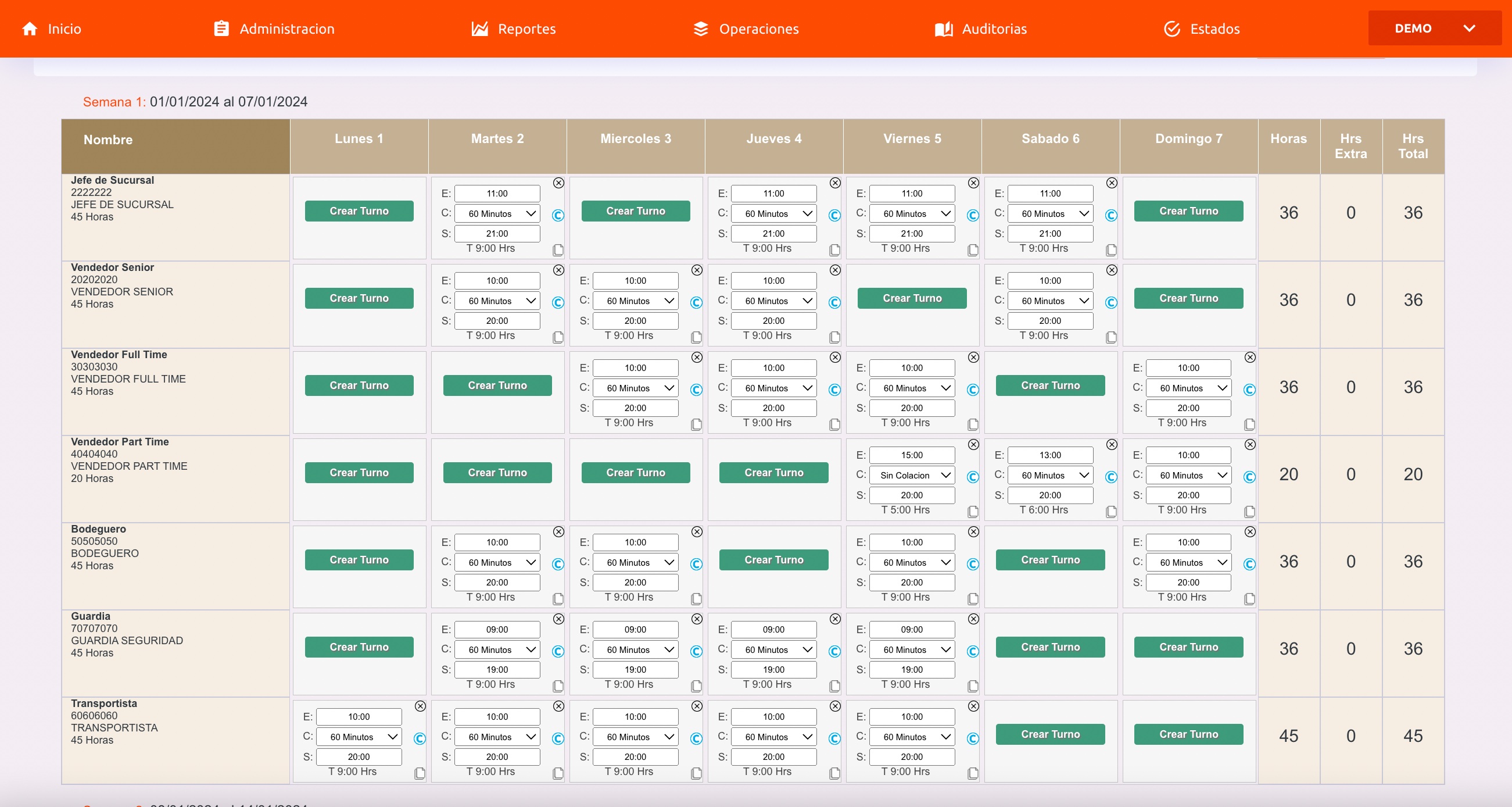The height and width of the screenshot is (807, 1512).
Task: Click blue C icon in Vendedor Senior Miercoles shift
Action: [696, 302]
